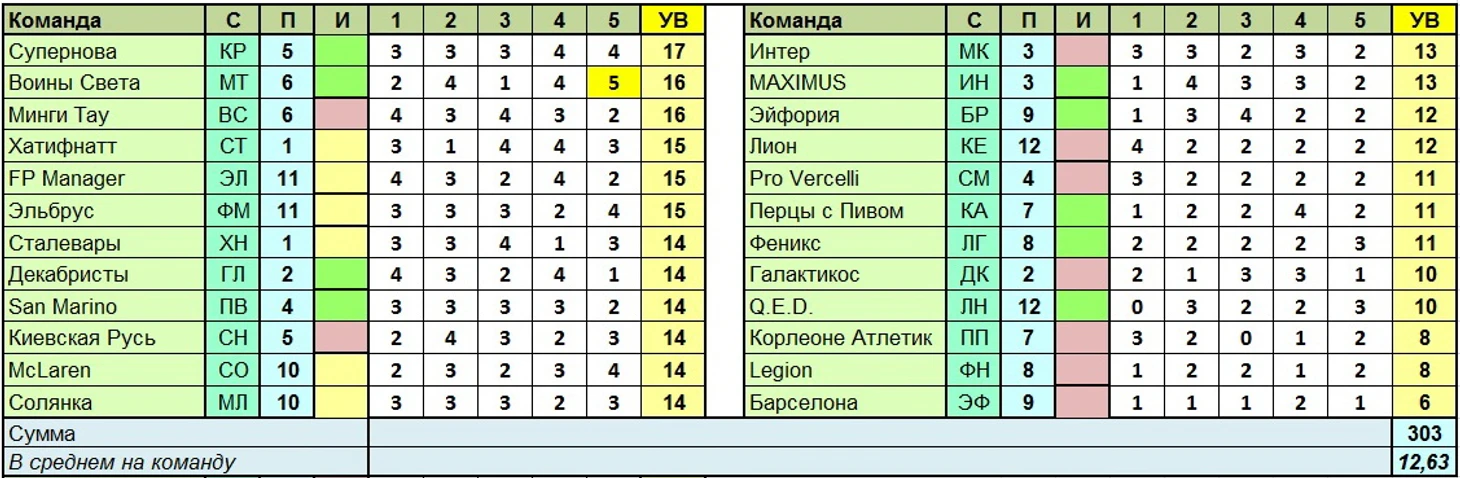Select the green И cell for Супернова
1460x478 pixels.
[341, 51]
